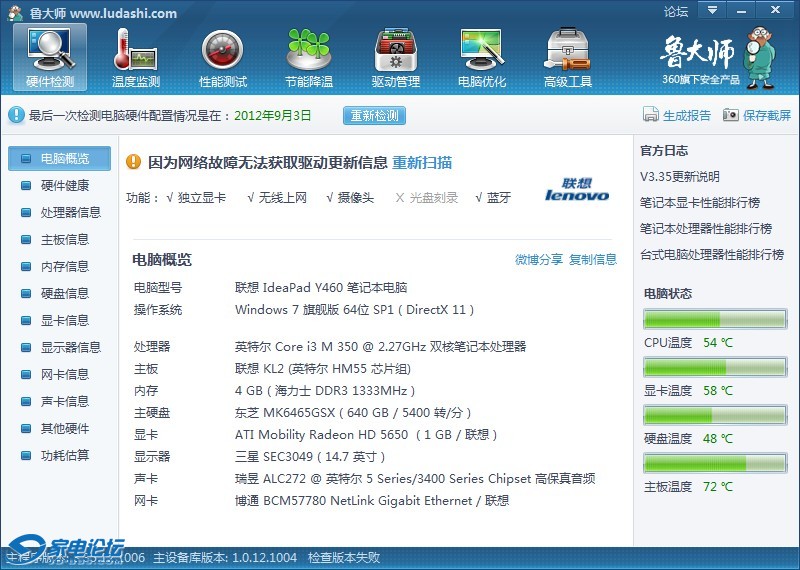This screenshot has height=570, width=800.
Task: Open the 硬件检测 hardware detection tool
Action: (x=50, y=57)
